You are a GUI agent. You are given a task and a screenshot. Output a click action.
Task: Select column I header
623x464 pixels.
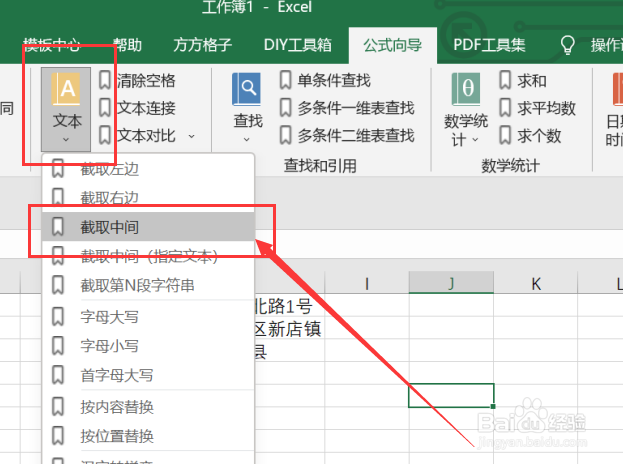[x=367, y=283]
